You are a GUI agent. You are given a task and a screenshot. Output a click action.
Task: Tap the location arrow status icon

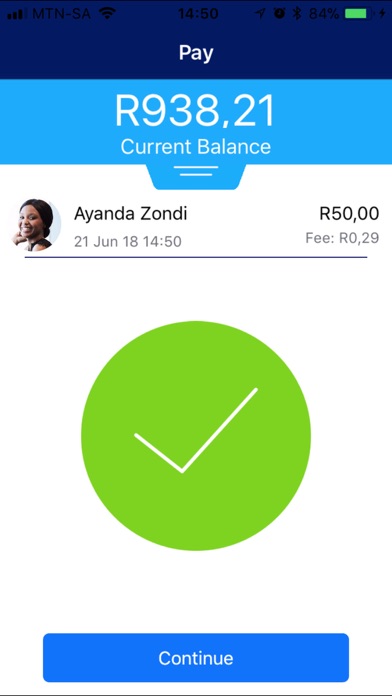(x=260, y=14)
